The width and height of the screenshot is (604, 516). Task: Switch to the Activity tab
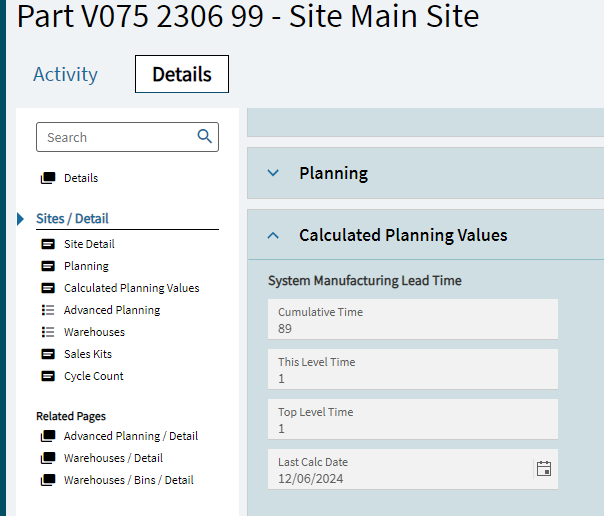click(x=65, y=74)
